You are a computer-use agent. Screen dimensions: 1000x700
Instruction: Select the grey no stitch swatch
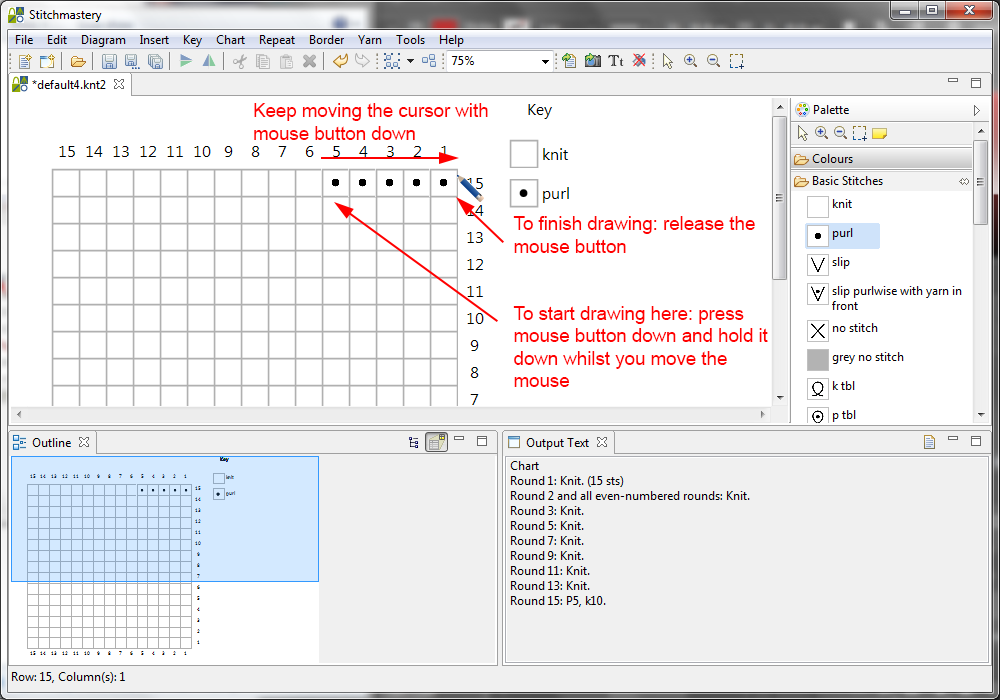(856, 358)
